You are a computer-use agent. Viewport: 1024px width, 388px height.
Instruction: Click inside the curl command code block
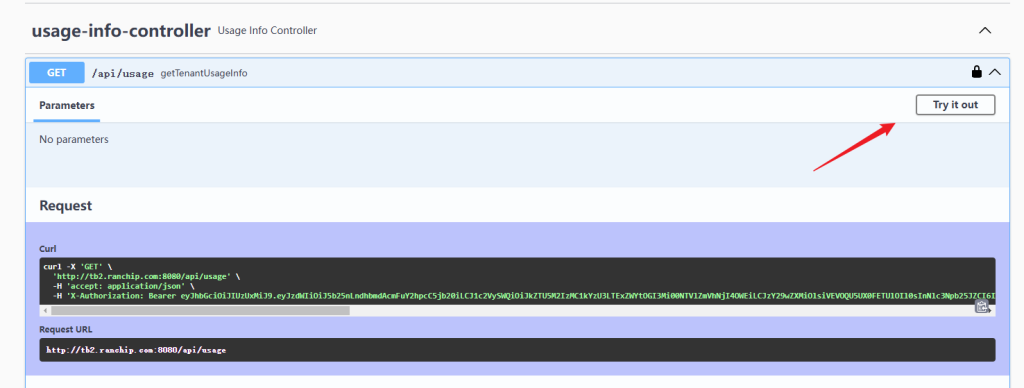coord(517,282)
